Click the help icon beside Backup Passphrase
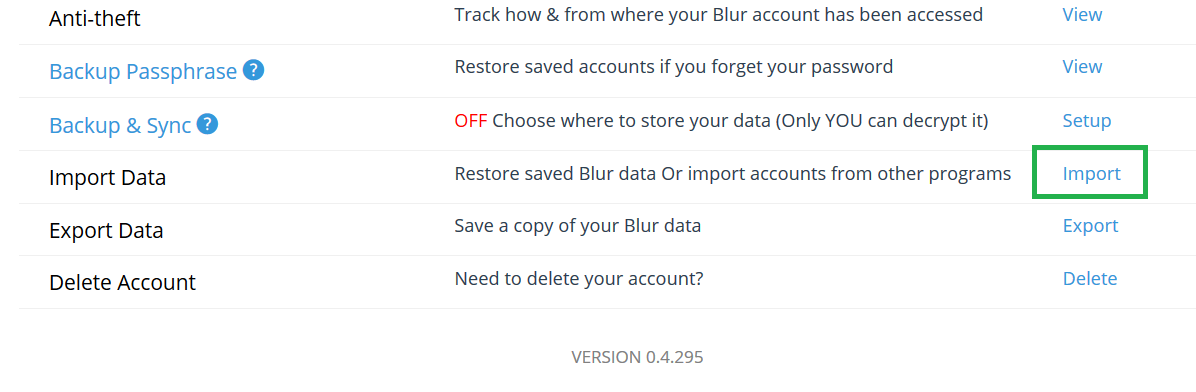This screenshot has width=1196, height=392. [253, 70]
